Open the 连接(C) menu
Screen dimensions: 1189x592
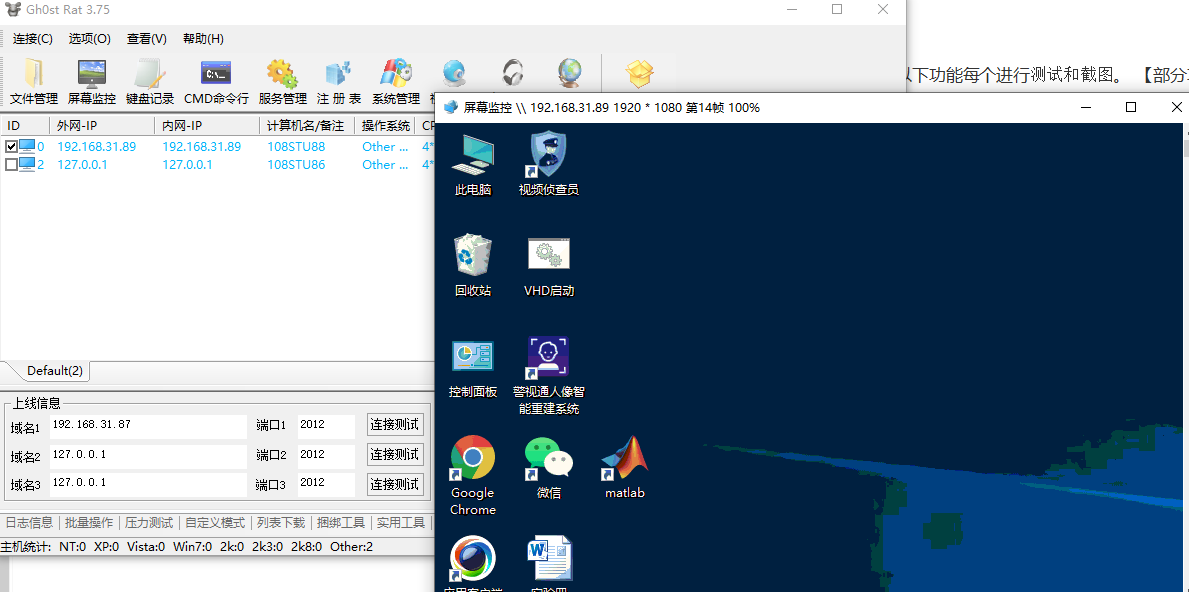pyautogui.click(x=33, y=39)
